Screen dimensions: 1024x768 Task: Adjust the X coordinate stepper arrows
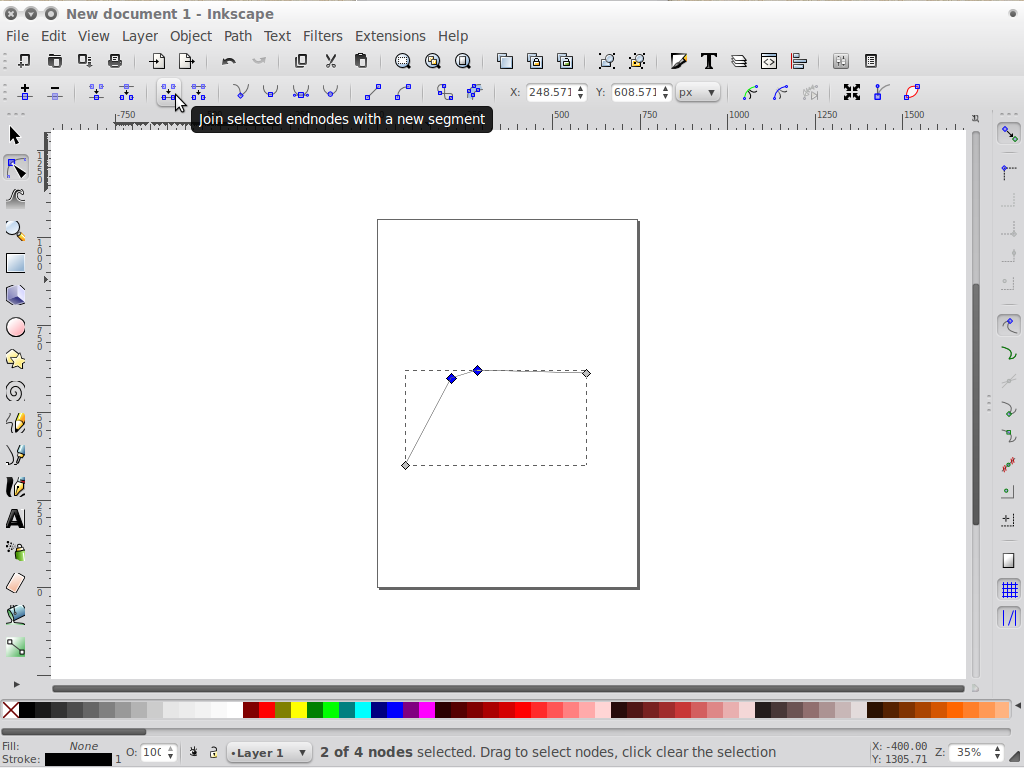tap(581, 93)
